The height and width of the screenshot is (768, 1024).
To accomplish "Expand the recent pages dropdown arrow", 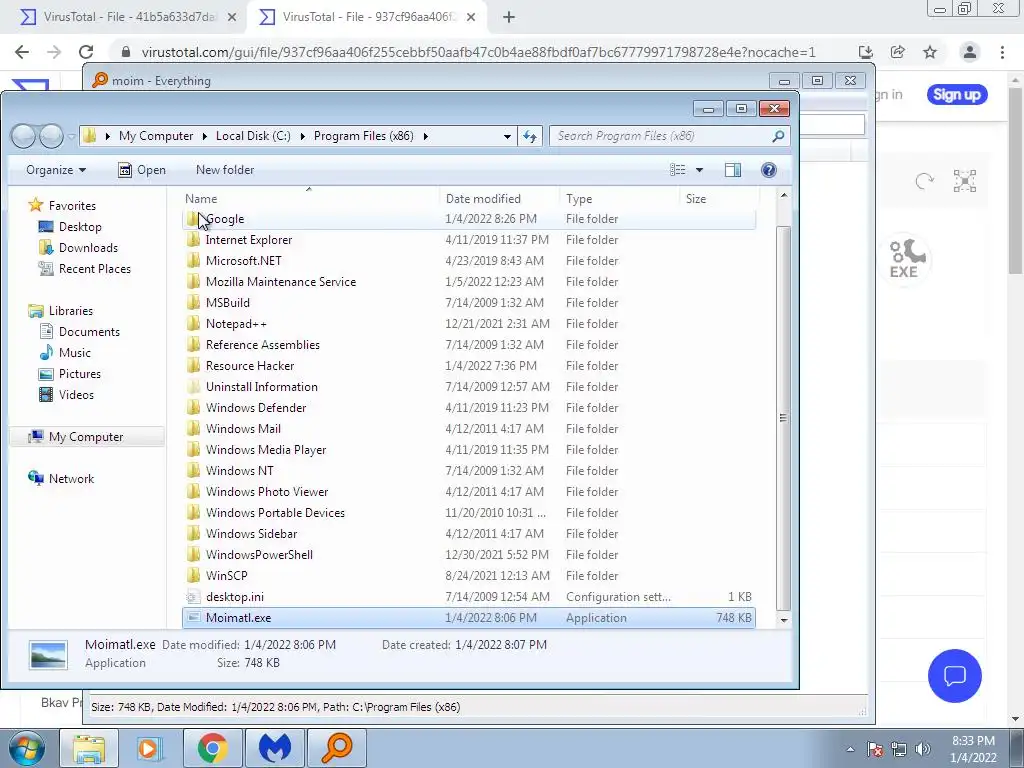I will pos(71,136).
